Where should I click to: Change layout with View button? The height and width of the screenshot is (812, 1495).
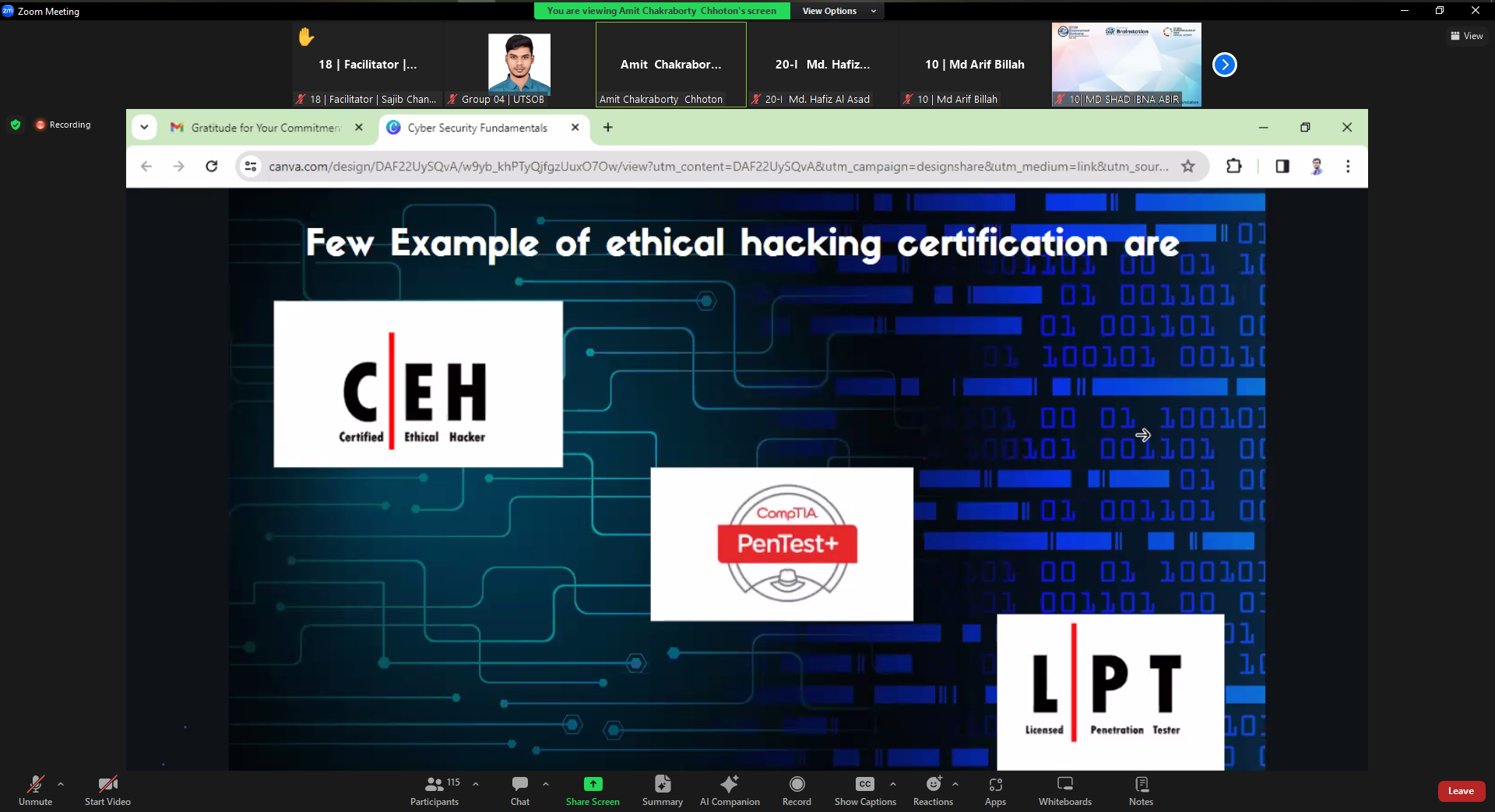tap(1466, 36)
